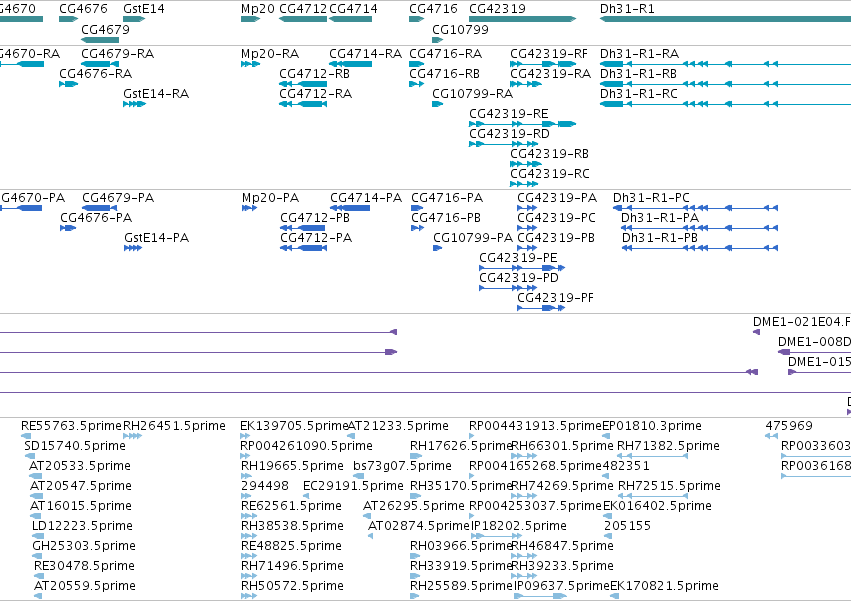Click protein Dh31-R1-PA
This screenshot has height=601, width=851.
coord(700,229)
